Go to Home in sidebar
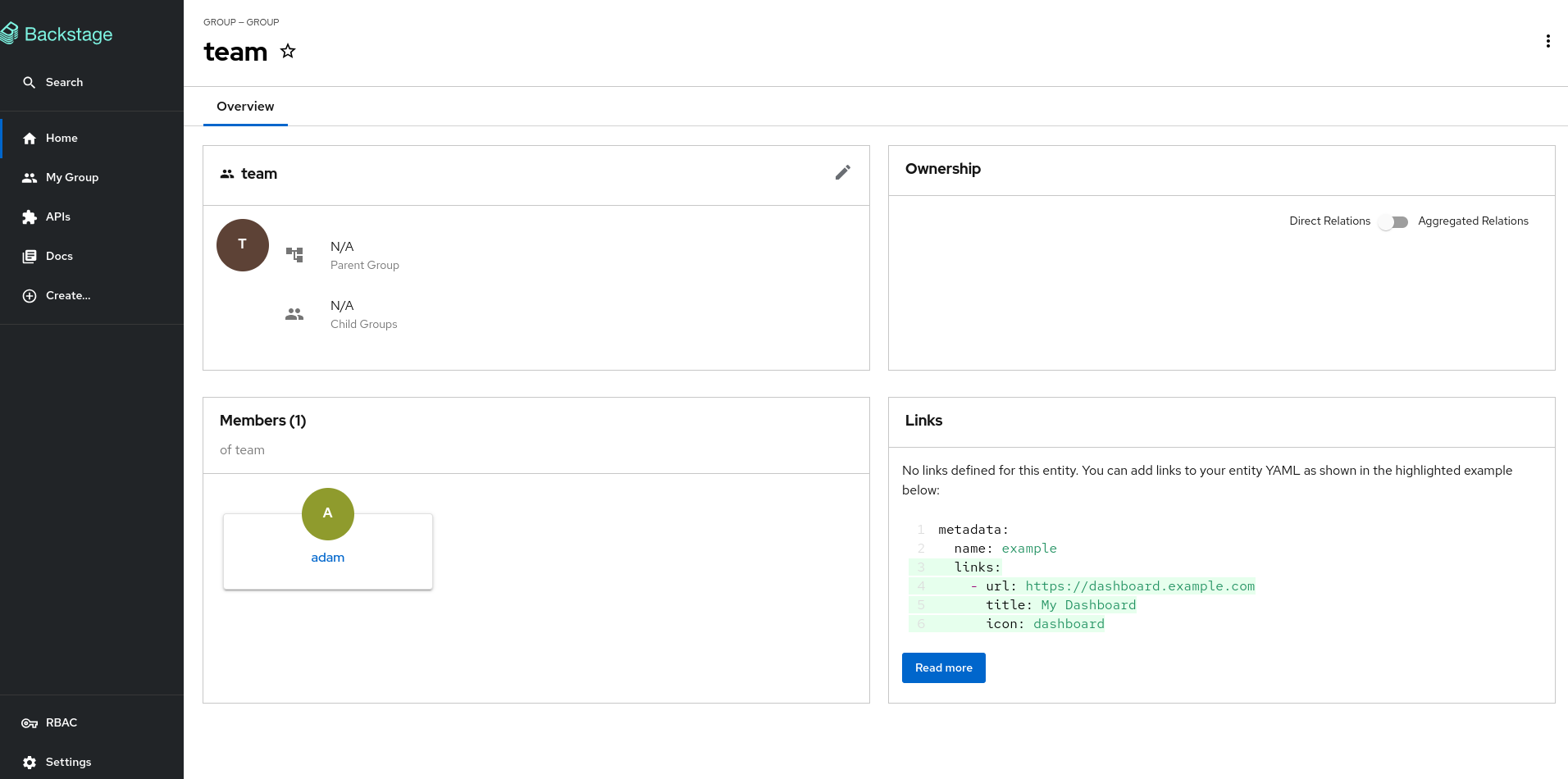This screenshot has width=1568, height=779. pyautogui.click(x=62, y=138)
